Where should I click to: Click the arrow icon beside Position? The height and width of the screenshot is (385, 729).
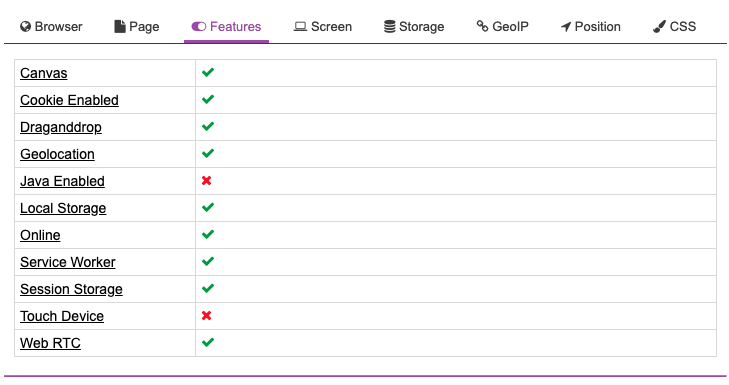(566, 27)
